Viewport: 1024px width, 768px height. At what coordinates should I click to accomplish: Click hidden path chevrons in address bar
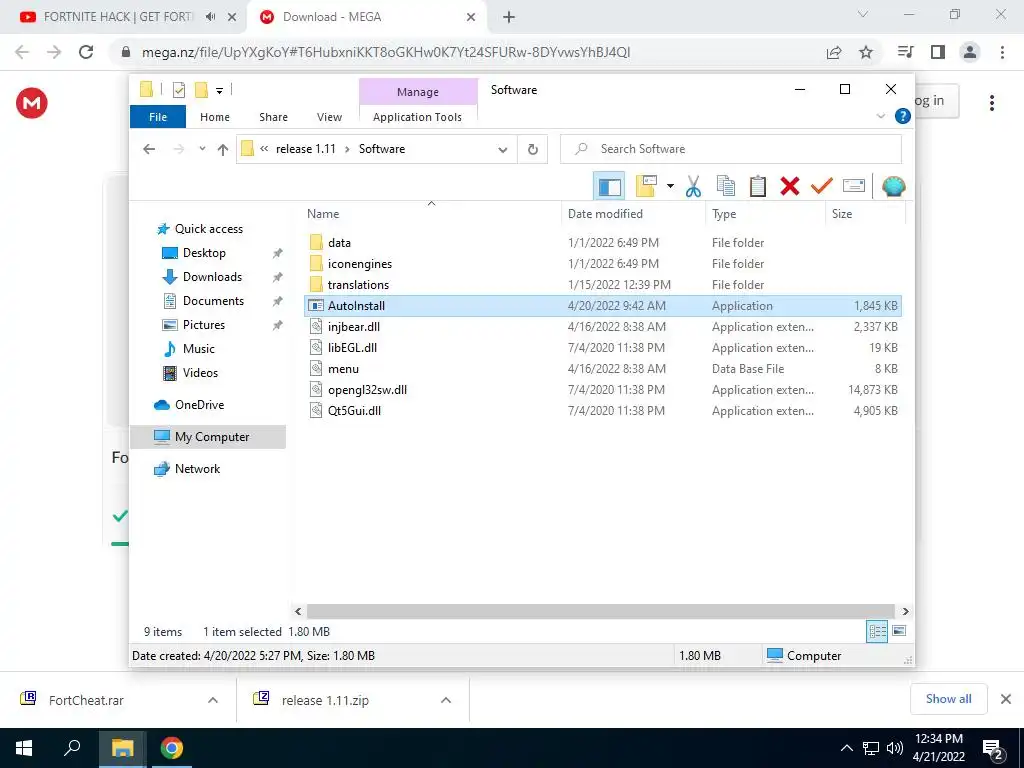[264, 149]
